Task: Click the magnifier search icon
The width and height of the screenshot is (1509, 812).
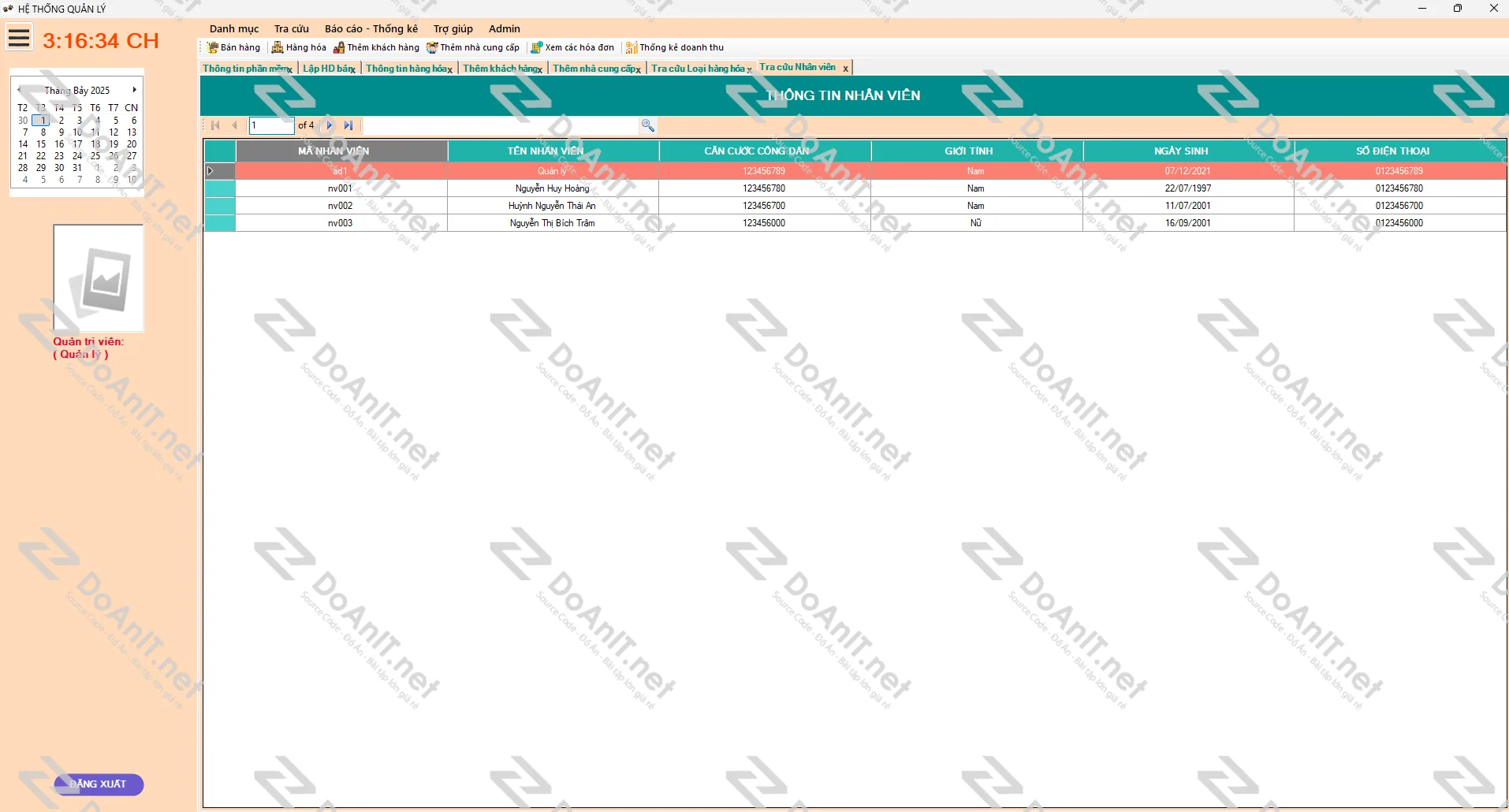Action: [647, 125]
